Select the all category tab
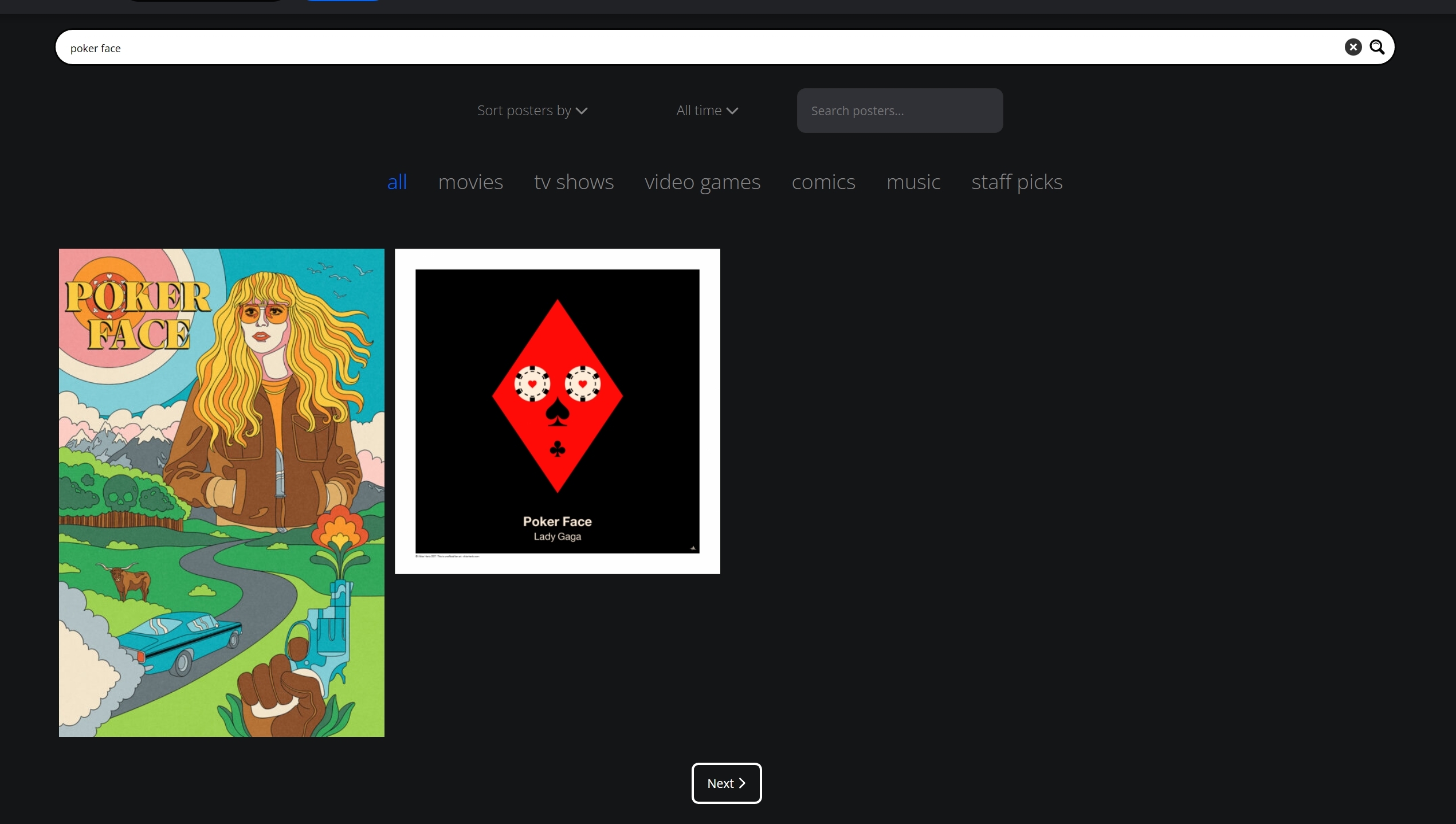Screen dimensions: 1456x824 pos(397,182)
